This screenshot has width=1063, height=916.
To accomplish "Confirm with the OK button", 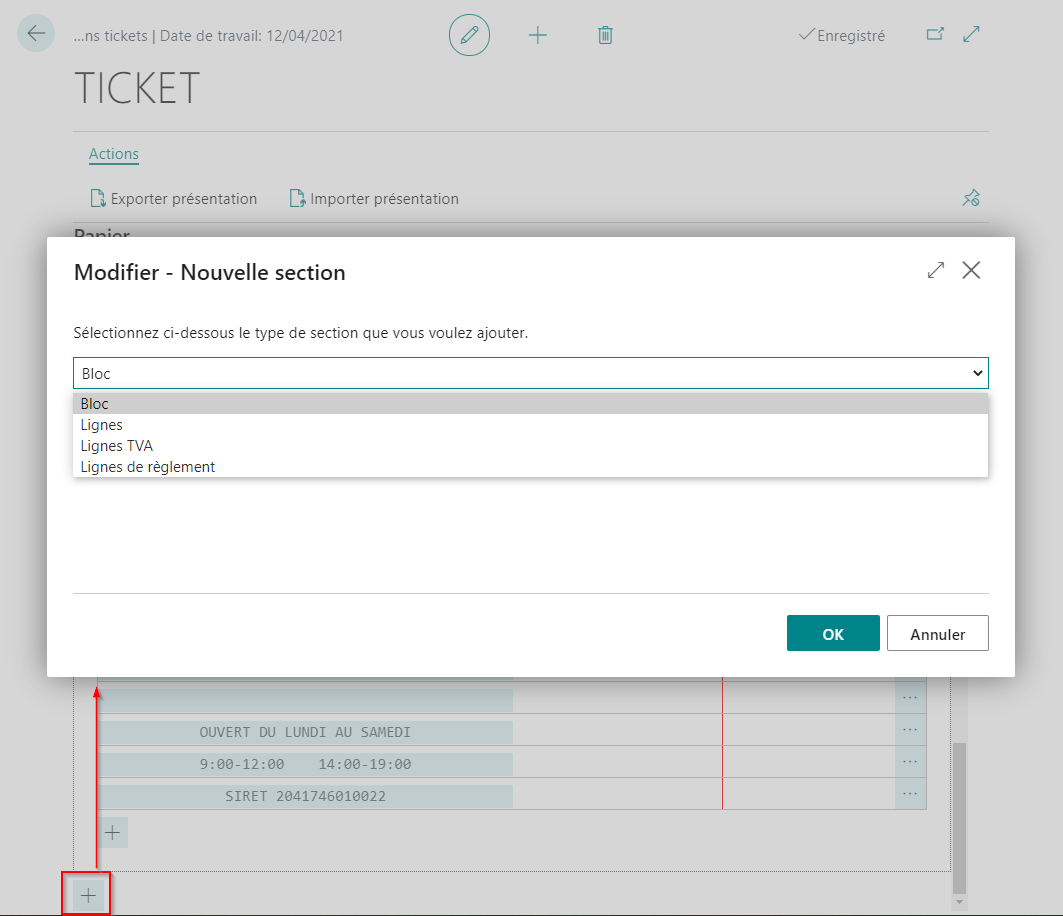I will coord(833,633).
